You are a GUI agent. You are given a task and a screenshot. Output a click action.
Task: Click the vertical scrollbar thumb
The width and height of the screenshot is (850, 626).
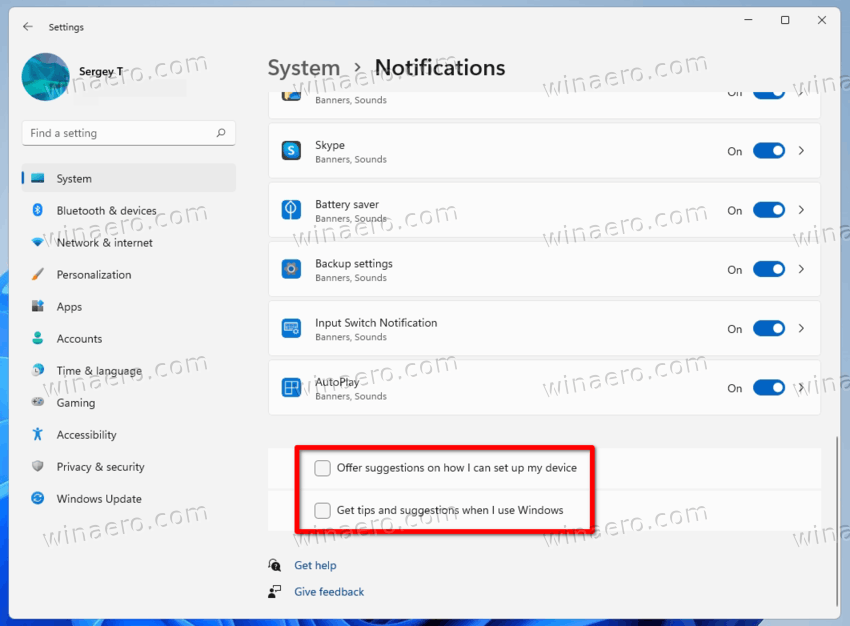tap(836, 521)
